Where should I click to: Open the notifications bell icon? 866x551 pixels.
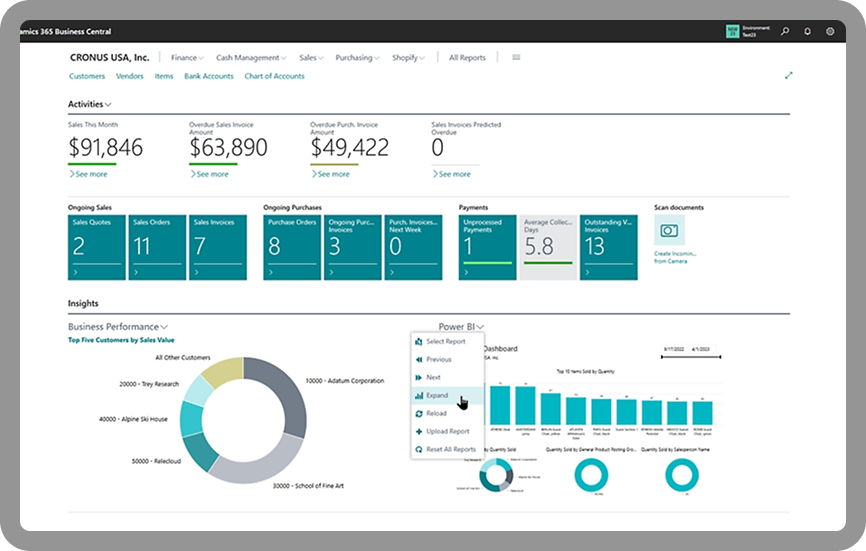807,31
